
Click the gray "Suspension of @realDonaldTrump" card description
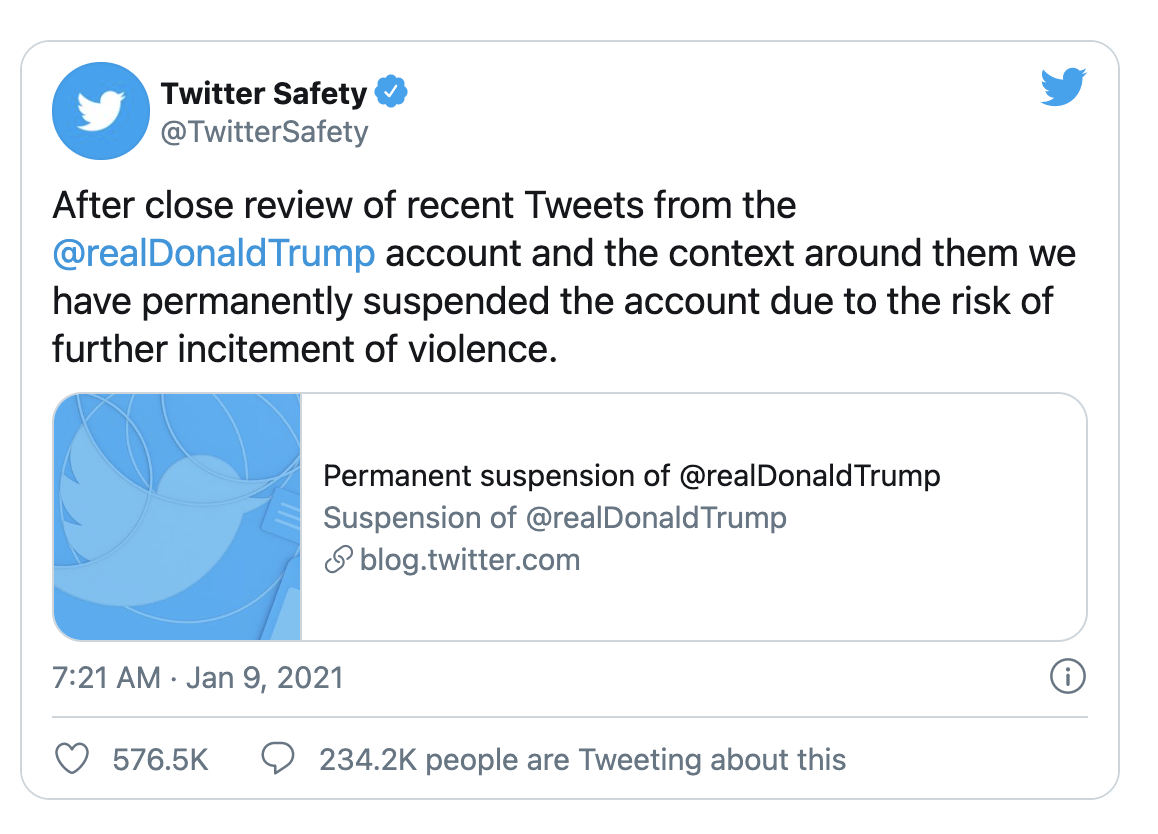[555, 518]
